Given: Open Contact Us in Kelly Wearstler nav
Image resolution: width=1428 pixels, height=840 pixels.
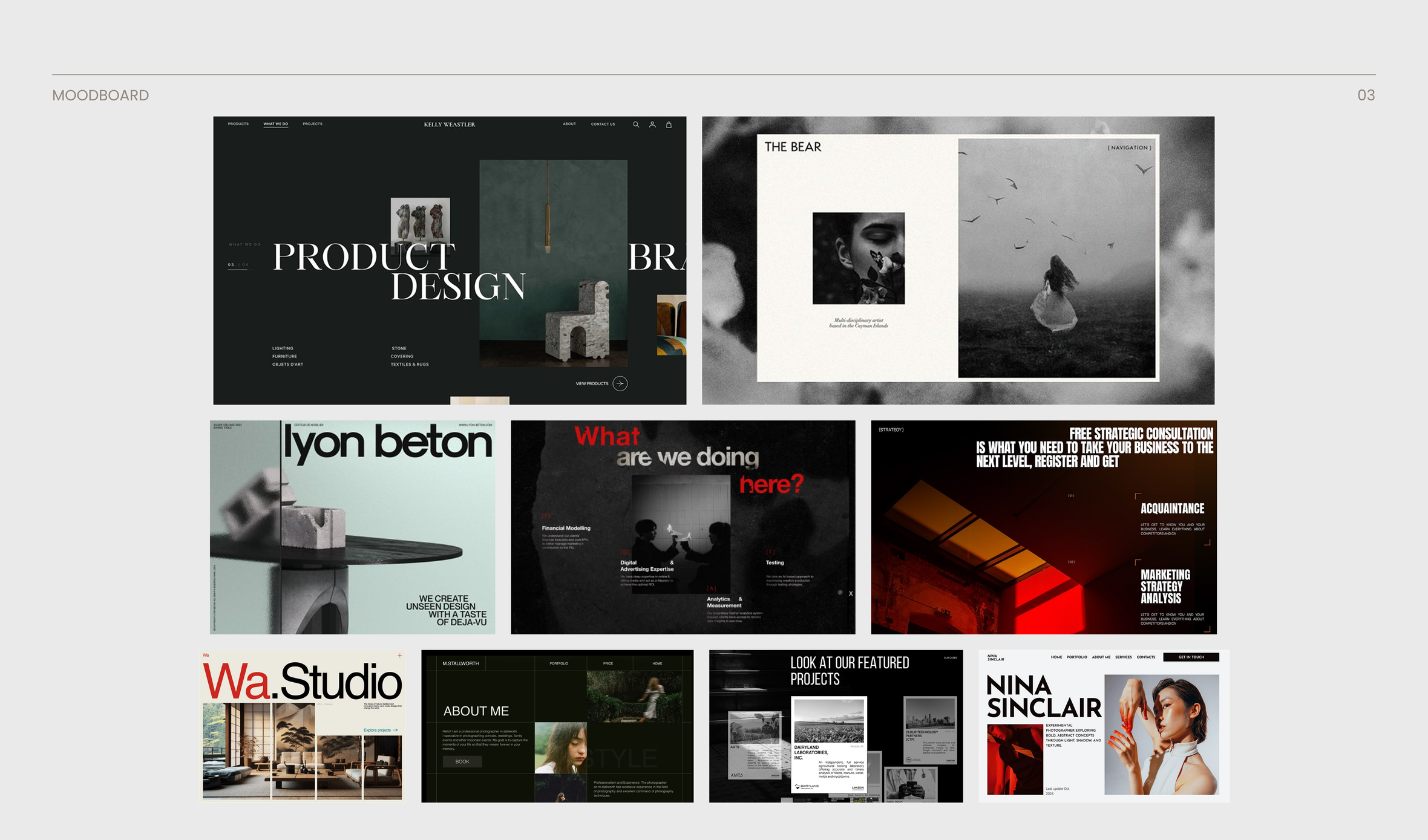Looking at the screenshot, I should click(x=603, y=124).
